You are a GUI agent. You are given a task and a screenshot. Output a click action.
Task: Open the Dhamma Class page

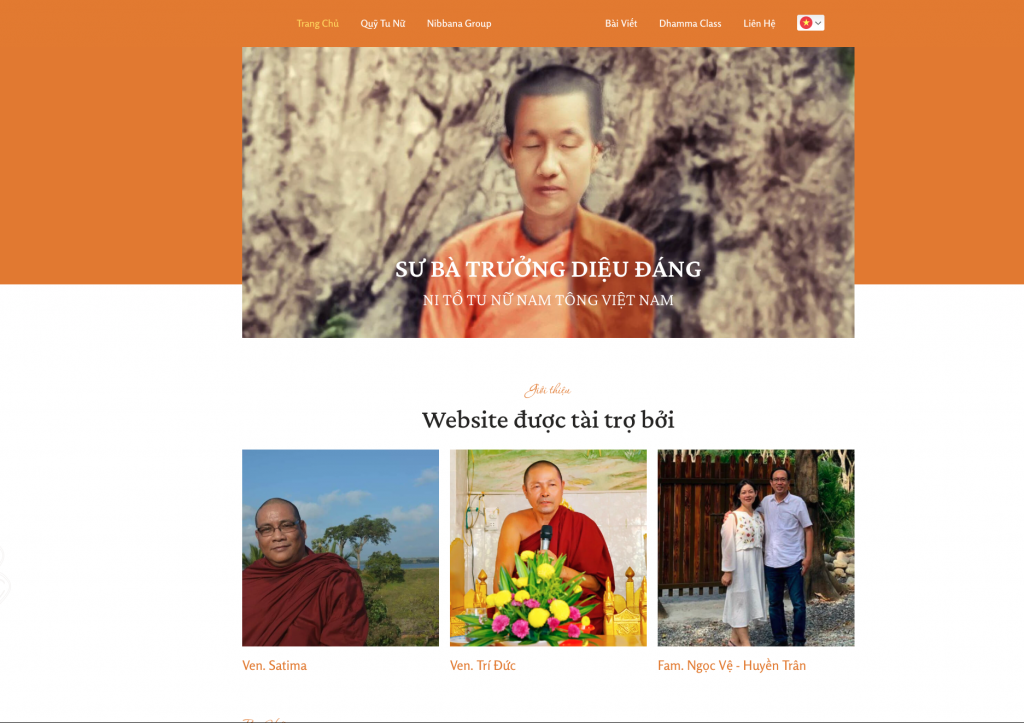690,24
